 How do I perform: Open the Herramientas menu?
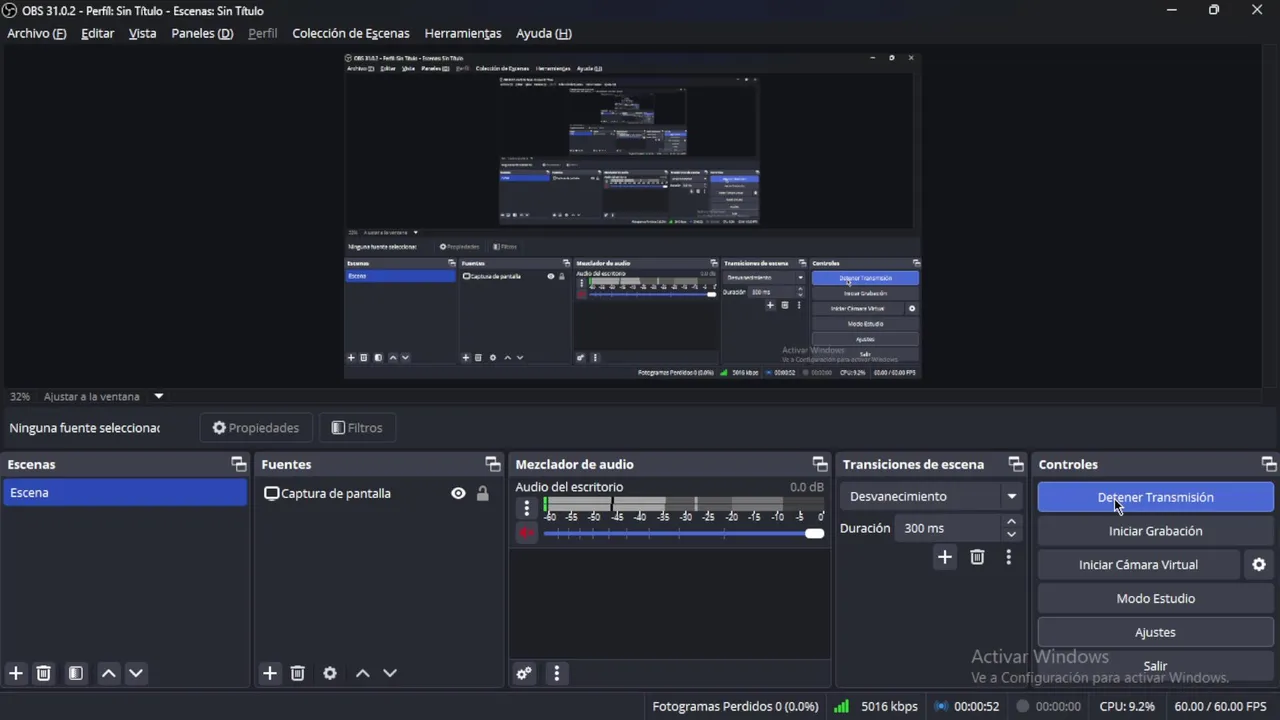(463, 33)
